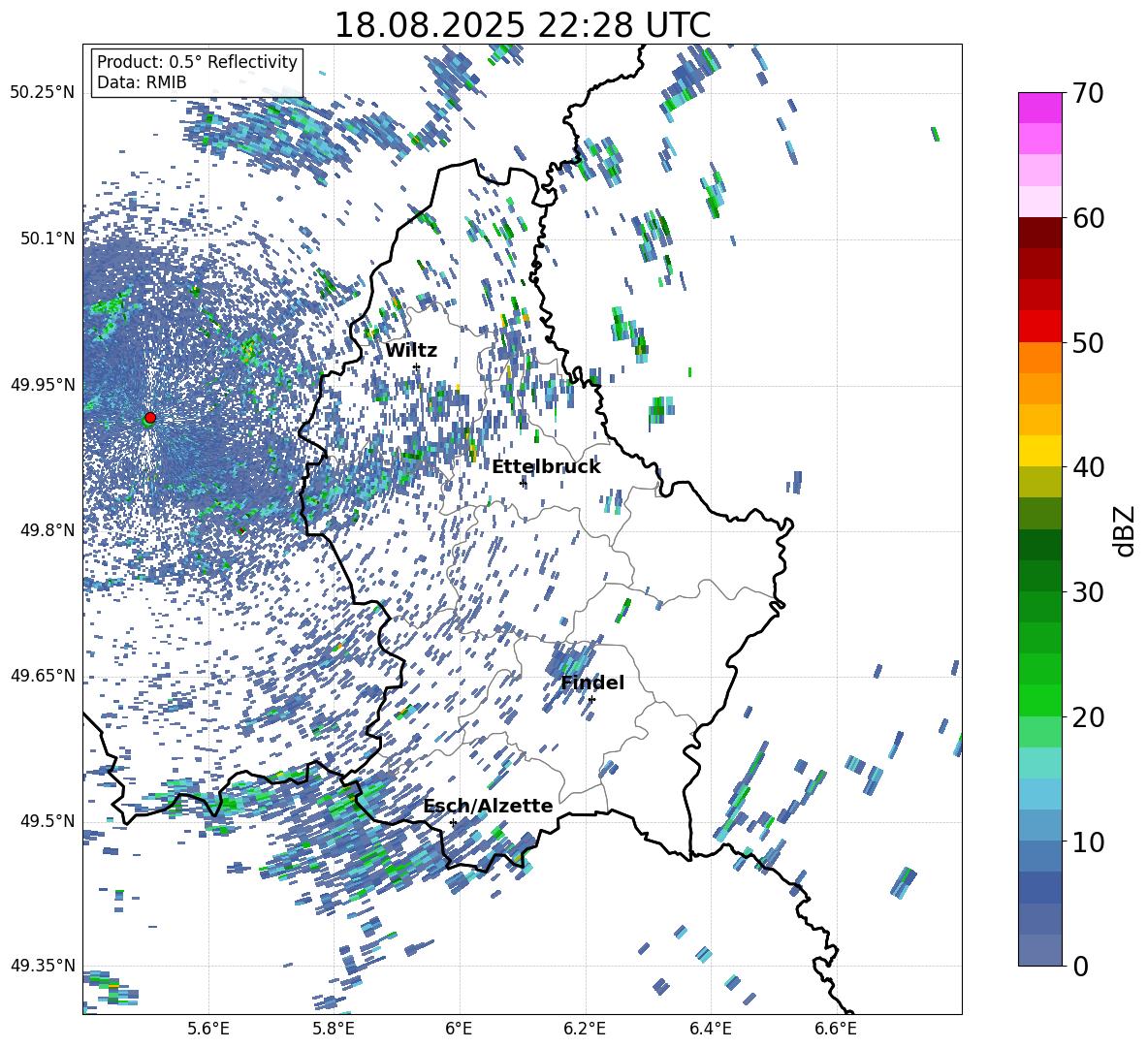Click the 20 label on colorbar
The width and height of the screenshot is (1148, 1048).
(1088, 717)
